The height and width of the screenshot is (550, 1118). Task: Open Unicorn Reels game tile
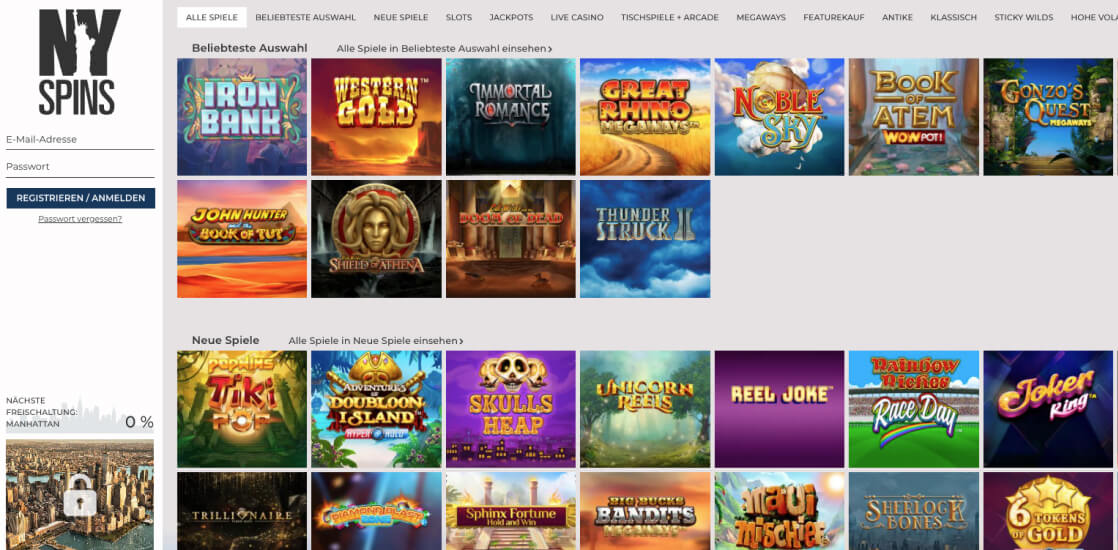645,409
